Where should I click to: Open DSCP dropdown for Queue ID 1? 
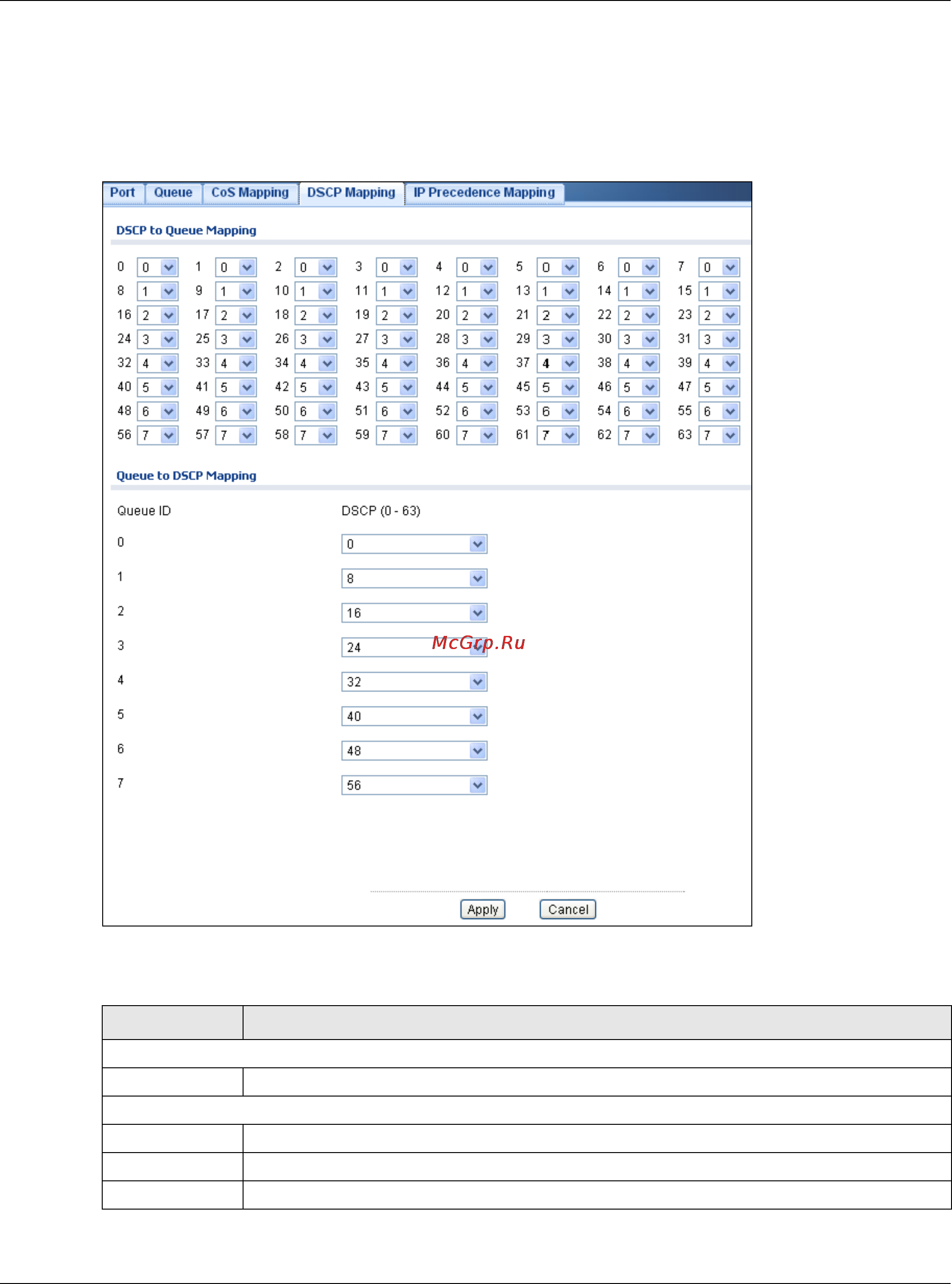(415, 578)
